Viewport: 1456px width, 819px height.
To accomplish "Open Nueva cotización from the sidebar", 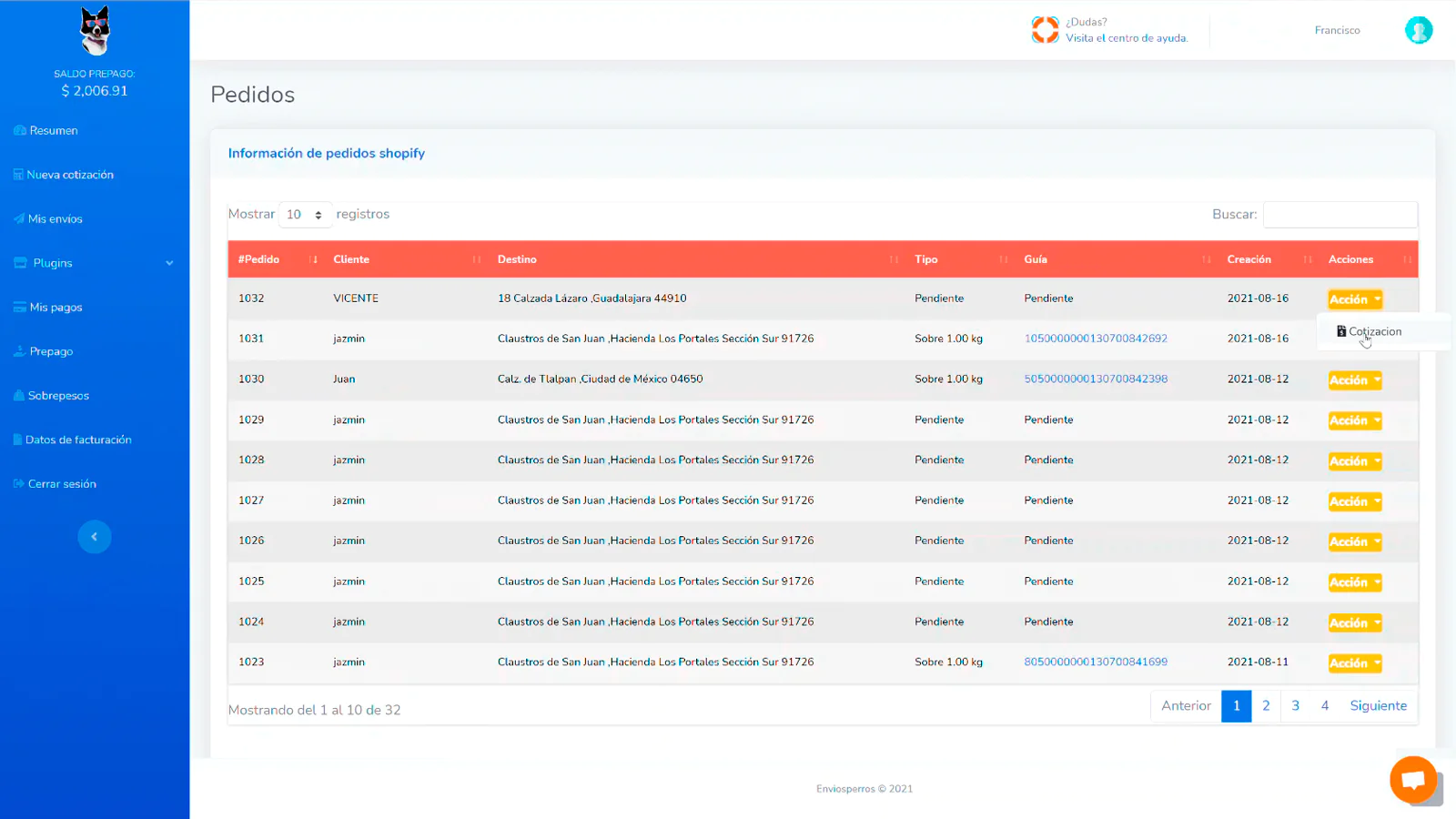I will (x=70, y=175).
